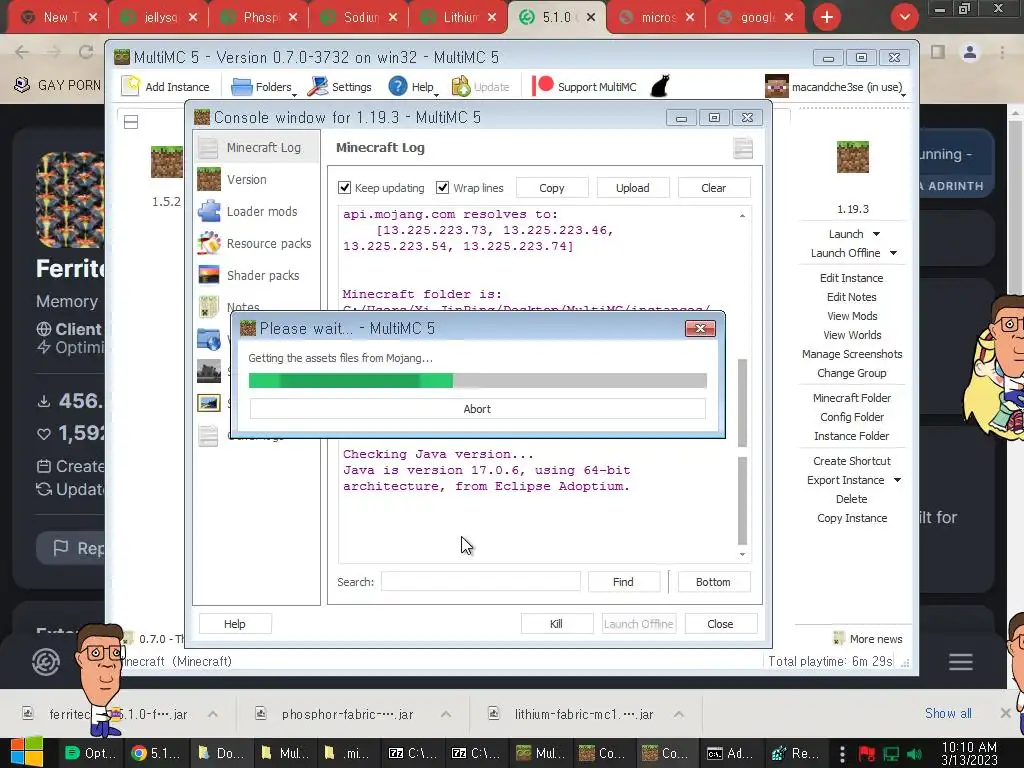Collapse the instance group toggle icon
The height and width of the screenshot is (768, 1024).
click(x=131, y=122)
